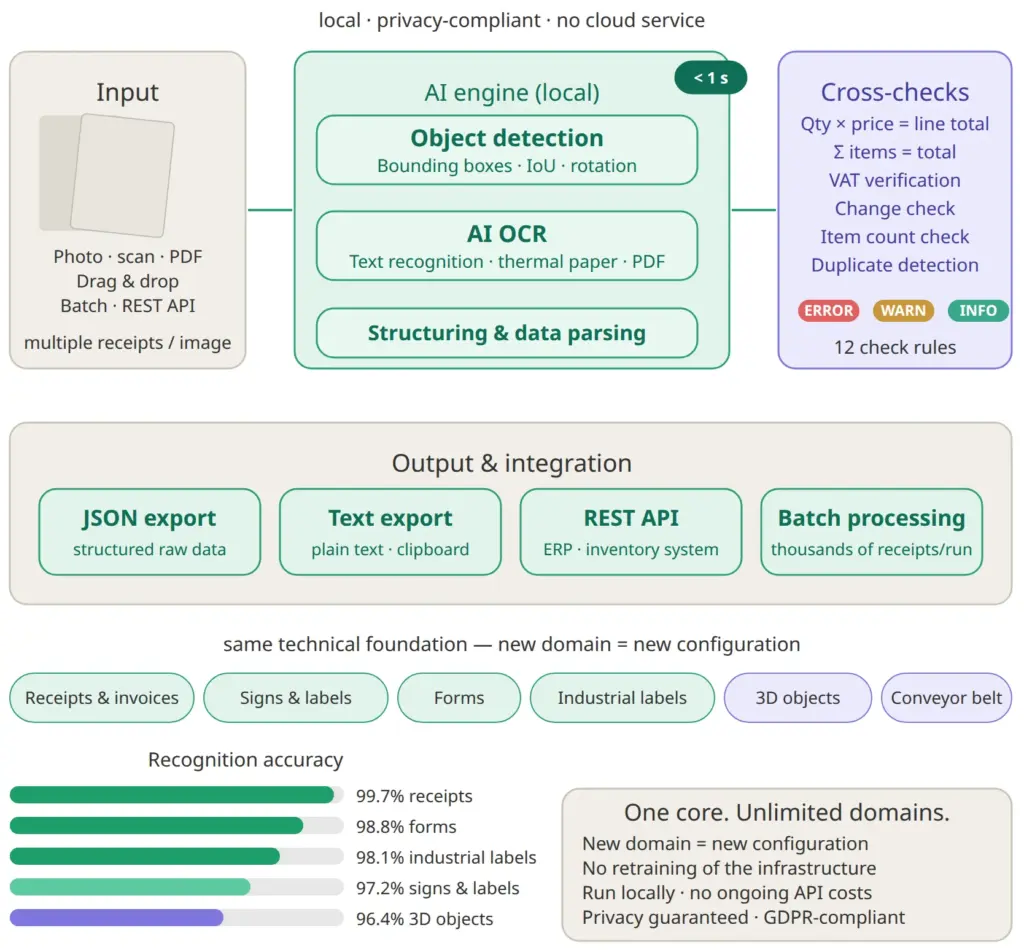Click 'Photo · scan · PDF' text
This screenshot has height=952, width=1024.
pos(128,257)
